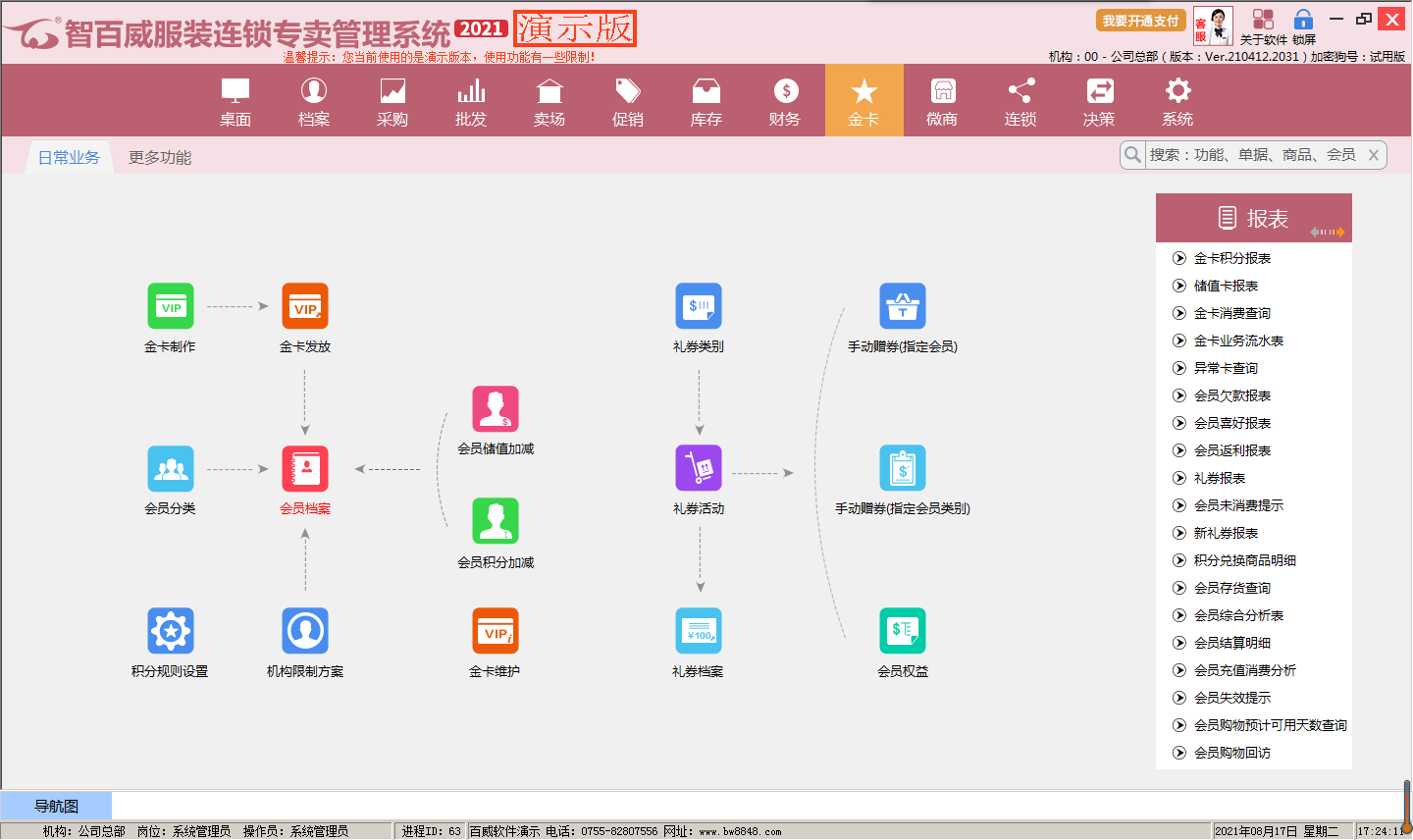Image resolution: width=1413 pixels, height=840 pixels.
Task: Clear the search box with X
Action: tap(1374, 155)
